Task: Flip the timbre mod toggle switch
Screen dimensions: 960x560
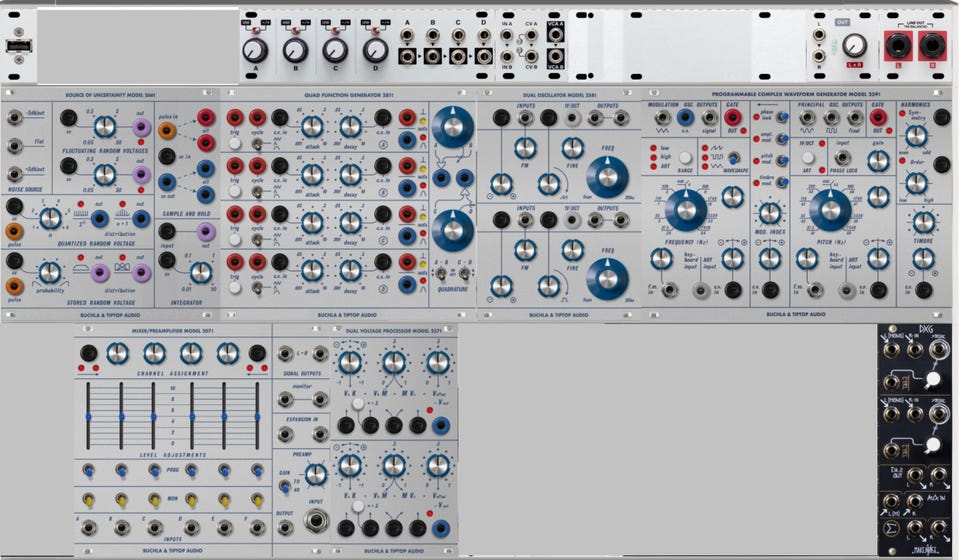Action: click(781, 182)
